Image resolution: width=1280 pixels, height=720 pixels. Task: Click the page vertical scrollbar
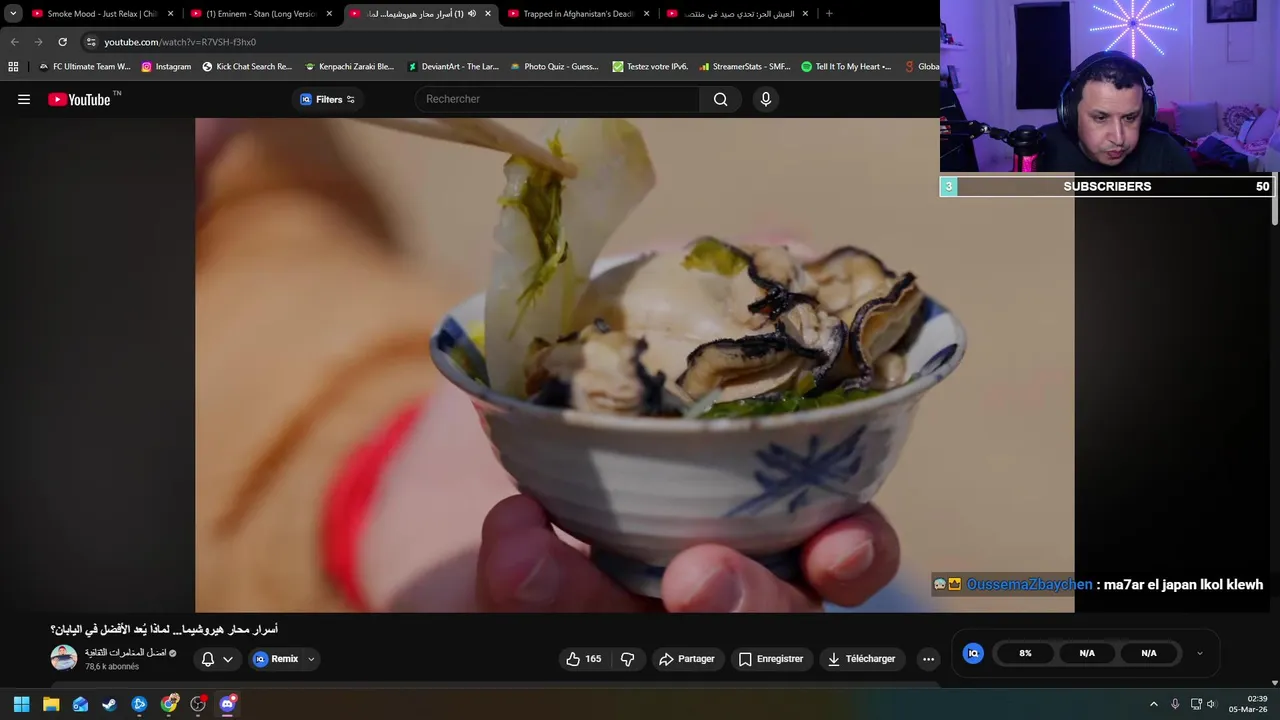[1275, 200]
